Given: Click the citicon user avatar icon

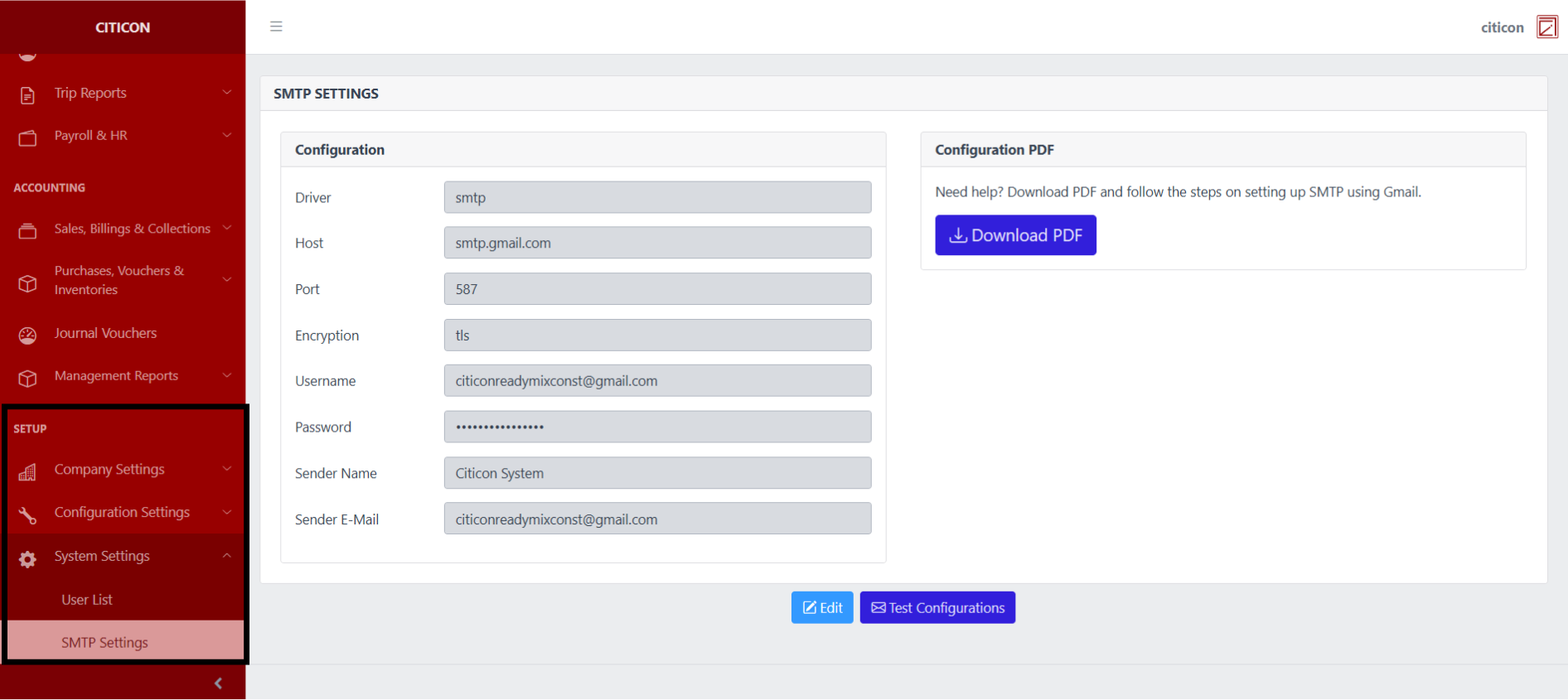Looking at the screenshot, I should (1546, 27).
